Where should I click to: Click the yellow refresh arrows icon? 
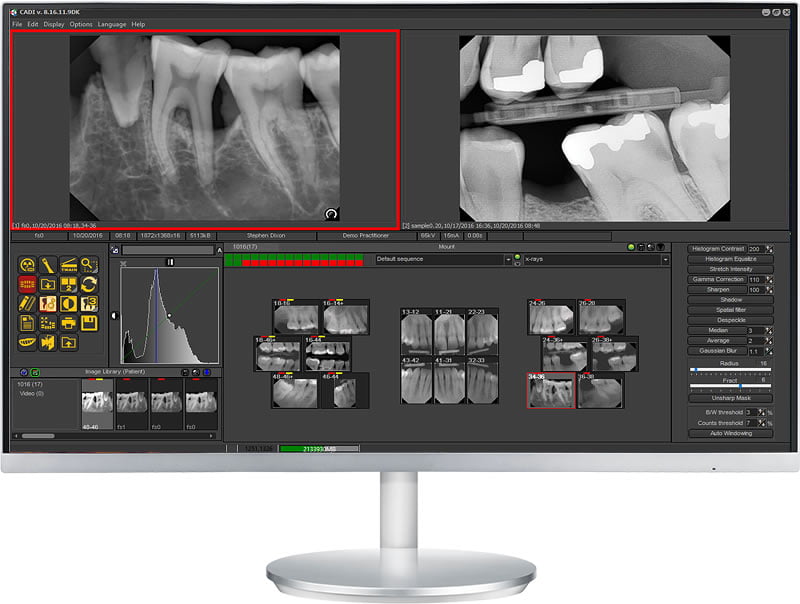pyautogui.click(x=89, y=284)
